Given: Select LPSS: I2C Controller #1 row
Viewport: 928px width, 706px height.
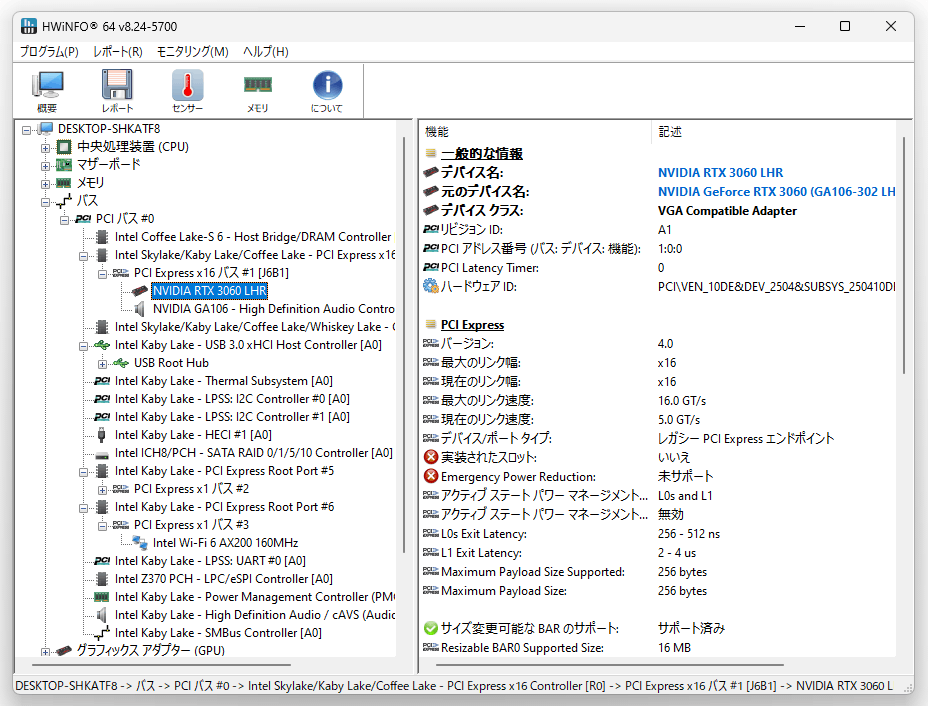Looking at the screenshot, I should [232, 417].
